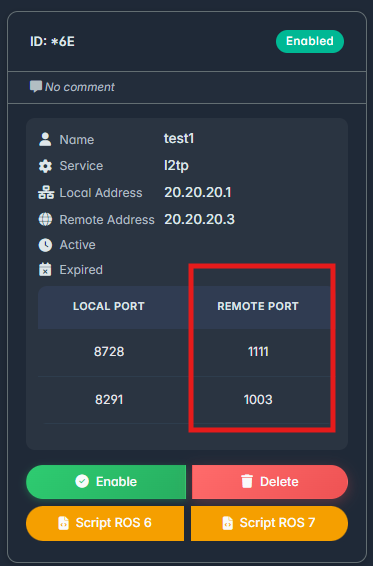This screenshot has height=566, width=373.
Task: Click the red Delete button
Action: tap(270, 482)
